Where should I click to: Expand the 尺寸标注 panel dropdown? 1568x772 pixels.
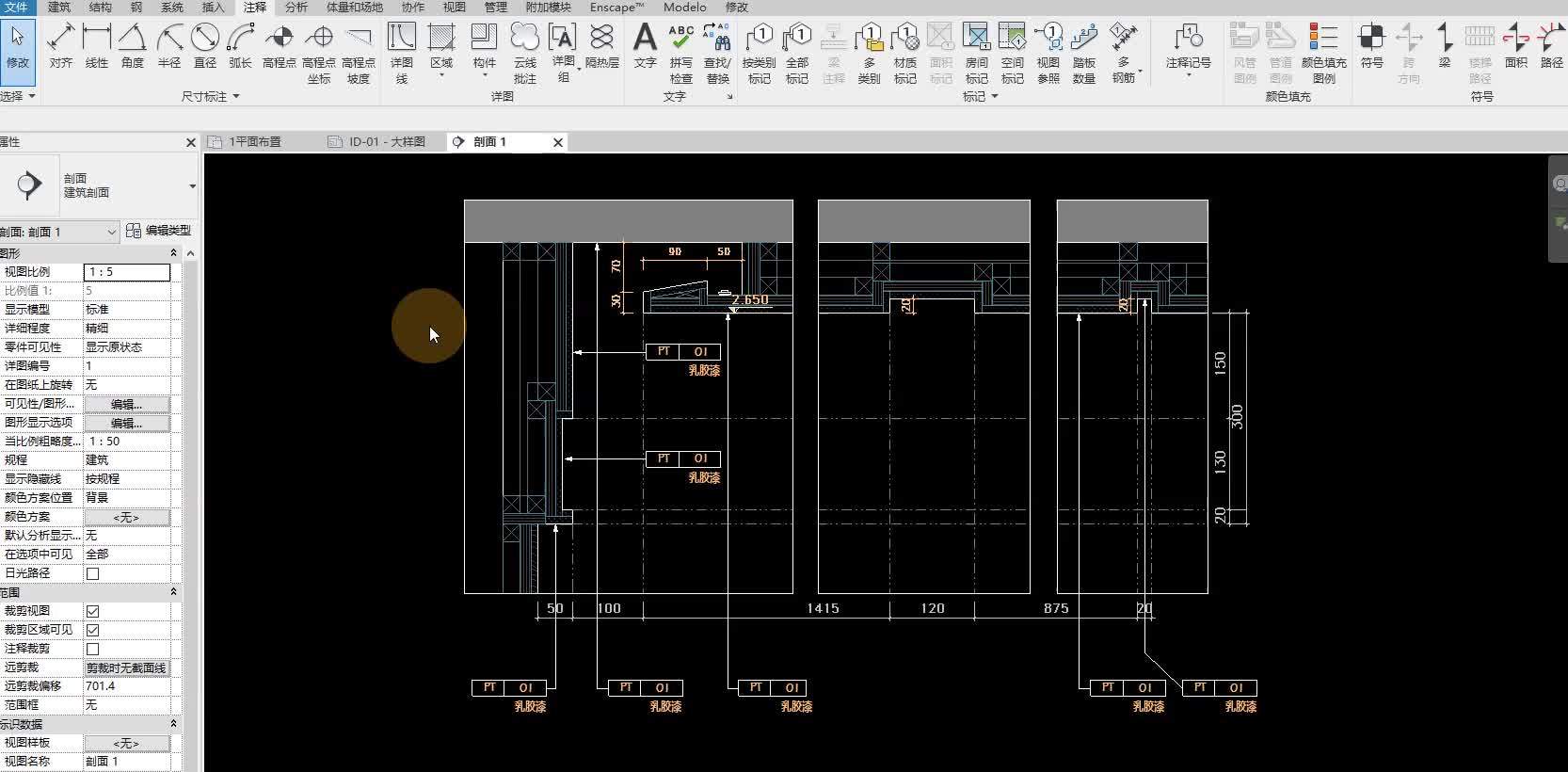click(x=211, y=96)
